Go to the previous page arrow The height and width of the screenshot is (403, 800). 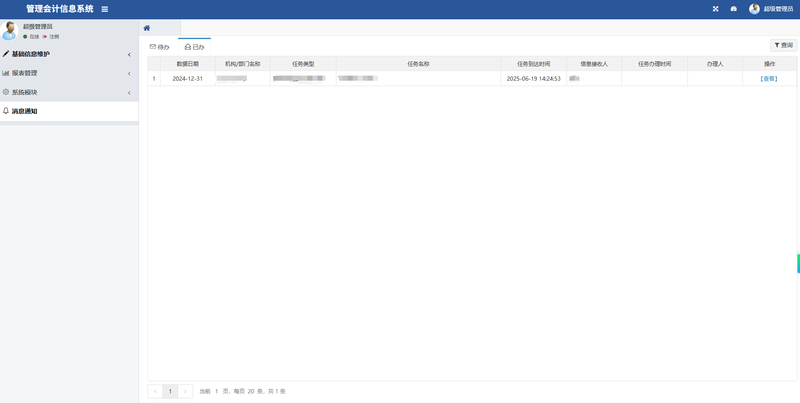click(155, 391)
